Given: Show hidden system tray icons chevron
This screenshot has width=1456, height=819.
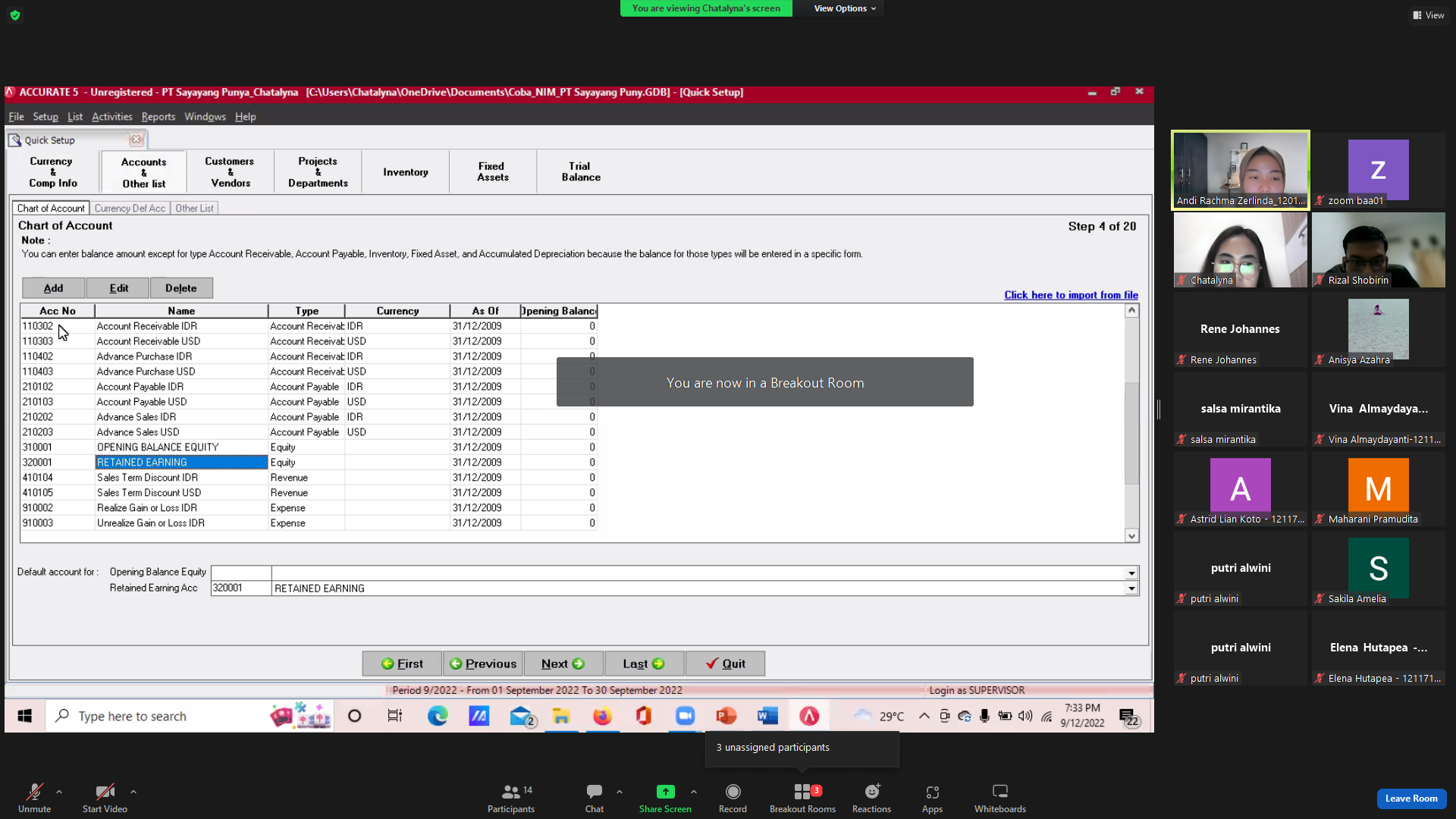Looking at the screenshot, I should tap(924, 716).
